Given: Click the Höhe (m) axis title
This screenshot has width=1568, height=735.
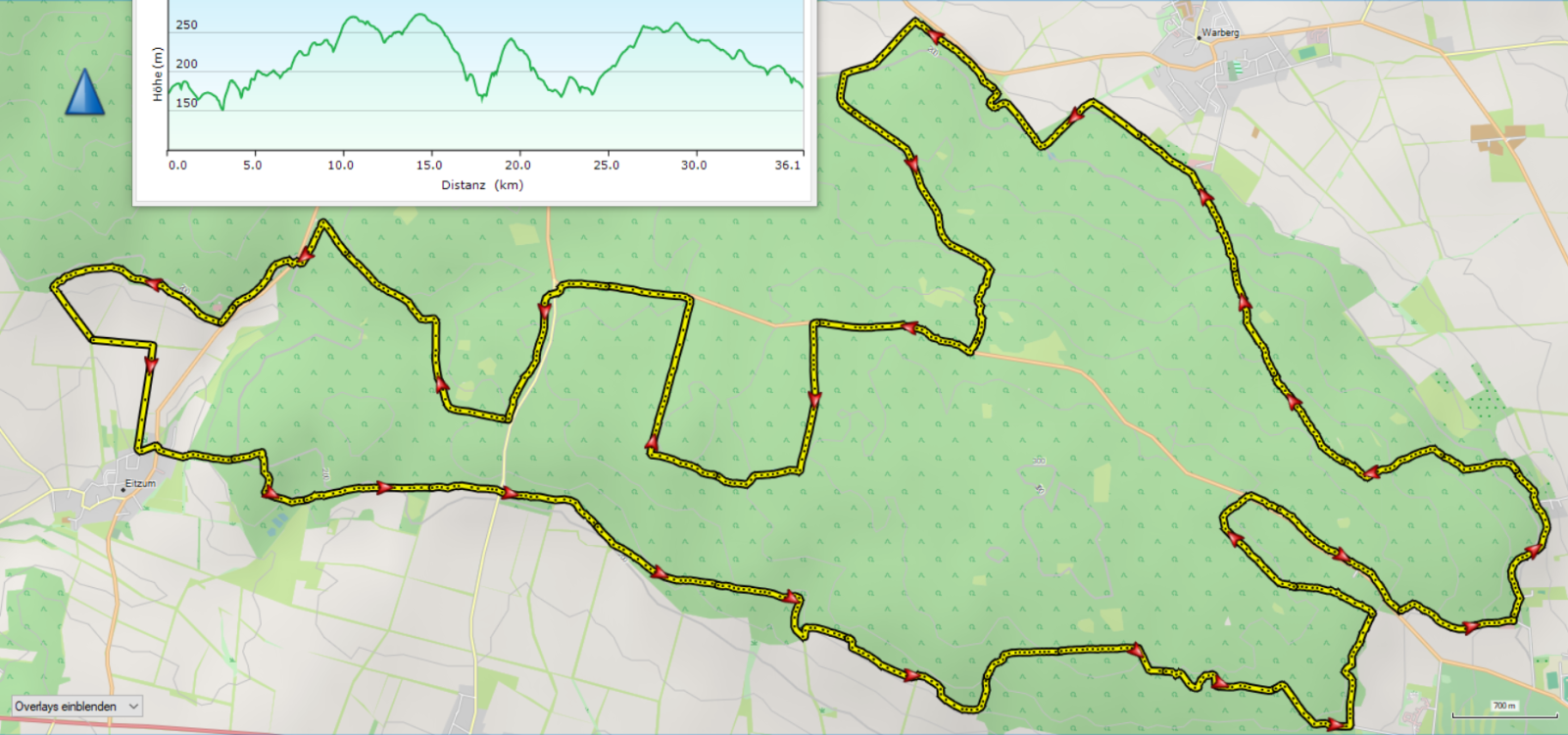Looking at the screenshot, I should point(157,74).
